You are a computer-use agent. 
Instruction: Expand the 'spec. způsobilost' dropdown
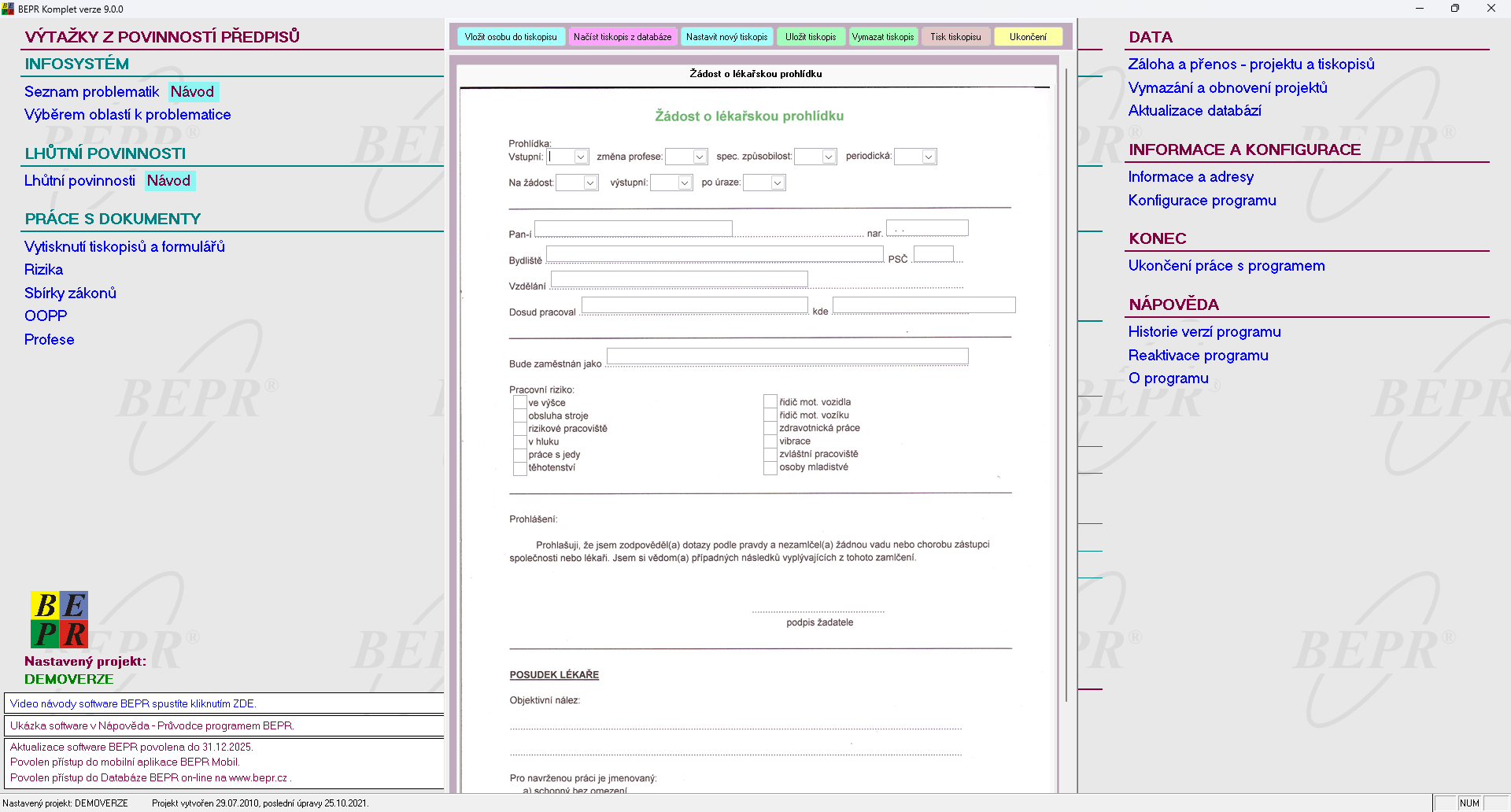click(829, 157)
